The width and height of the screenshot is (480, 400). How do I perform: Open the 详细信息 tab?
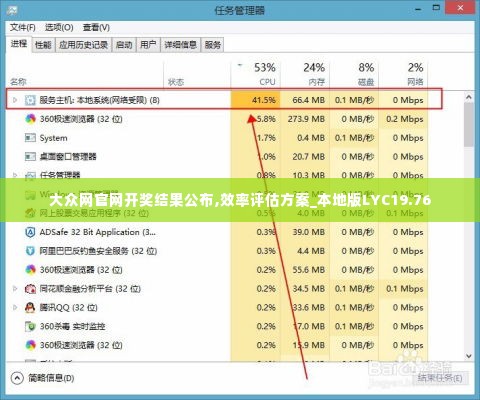tap(180, 45)
